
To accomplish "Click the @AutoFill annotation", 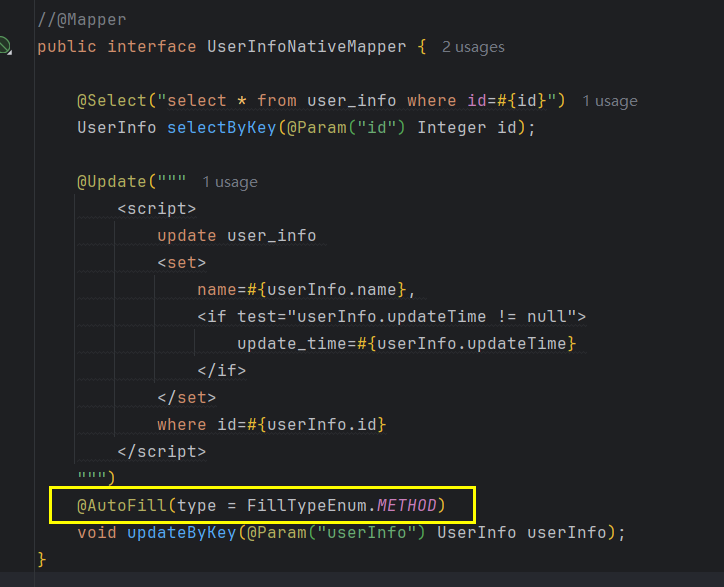I will (x=121, y=505).
